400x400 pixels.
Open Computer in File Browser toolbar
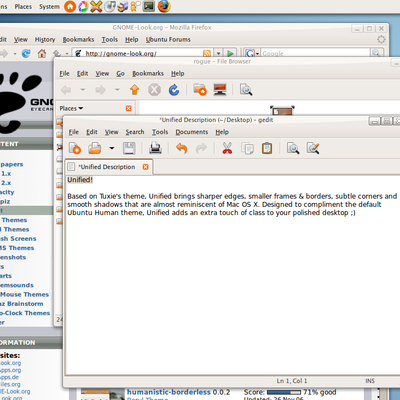[x=220, y=90]
